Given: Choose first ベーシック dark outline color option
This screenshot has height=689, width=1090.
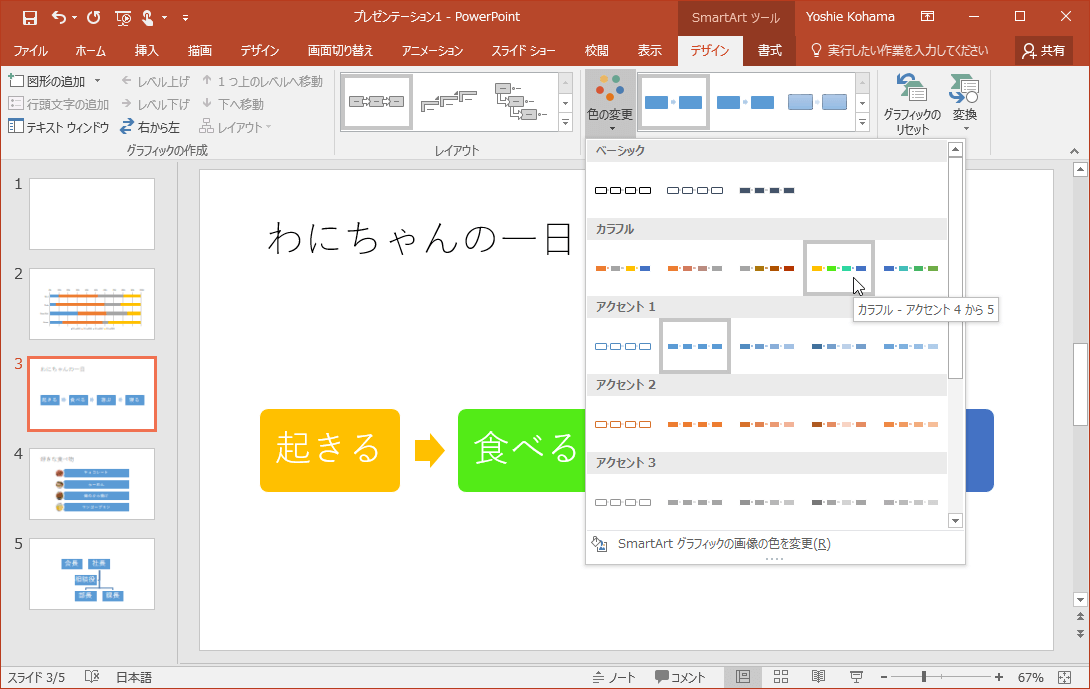Looking at the screenshot, I should tap(623, 191).
